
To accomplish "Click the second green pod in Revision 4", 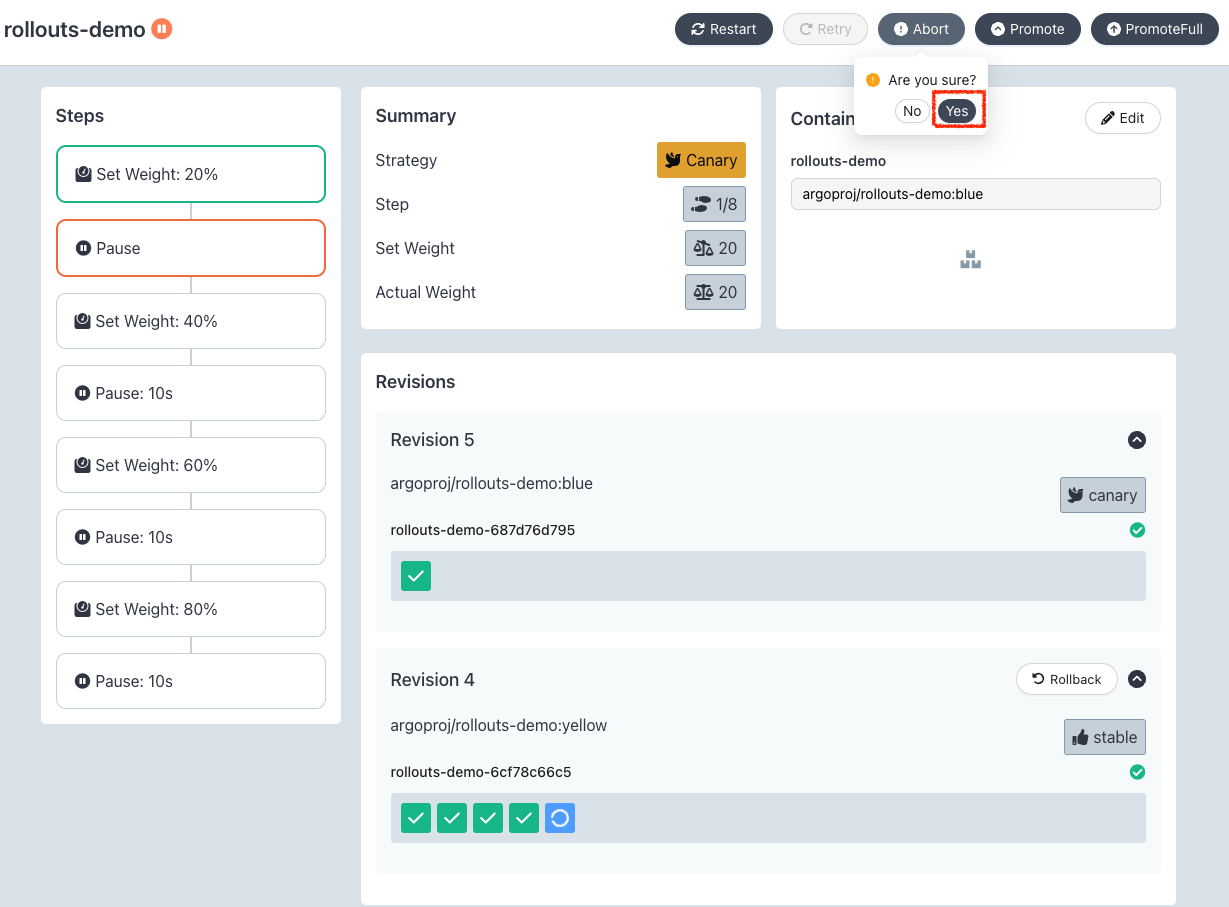I will tap(452, 818).
